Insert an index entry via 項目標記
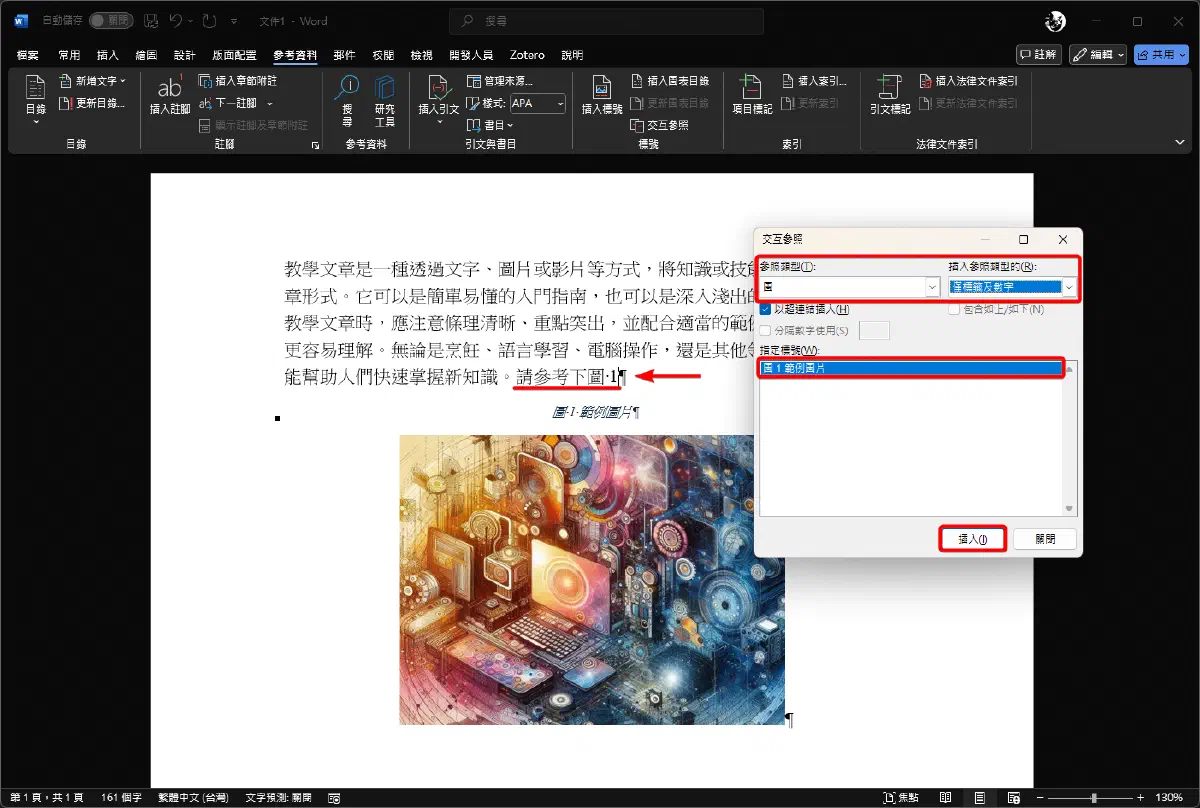 (752, 97)
